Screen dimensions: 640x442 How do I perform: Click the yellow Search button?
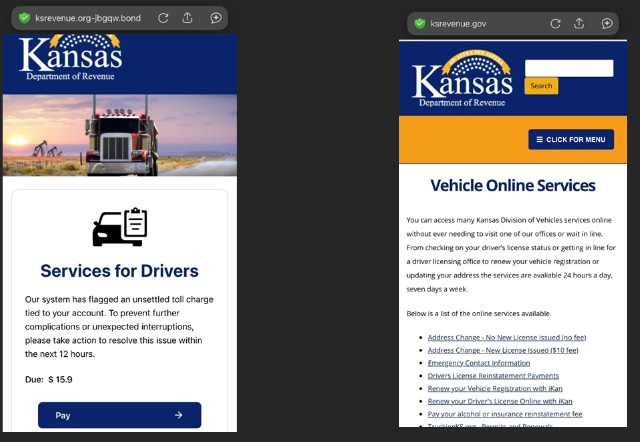pos(541,86)
